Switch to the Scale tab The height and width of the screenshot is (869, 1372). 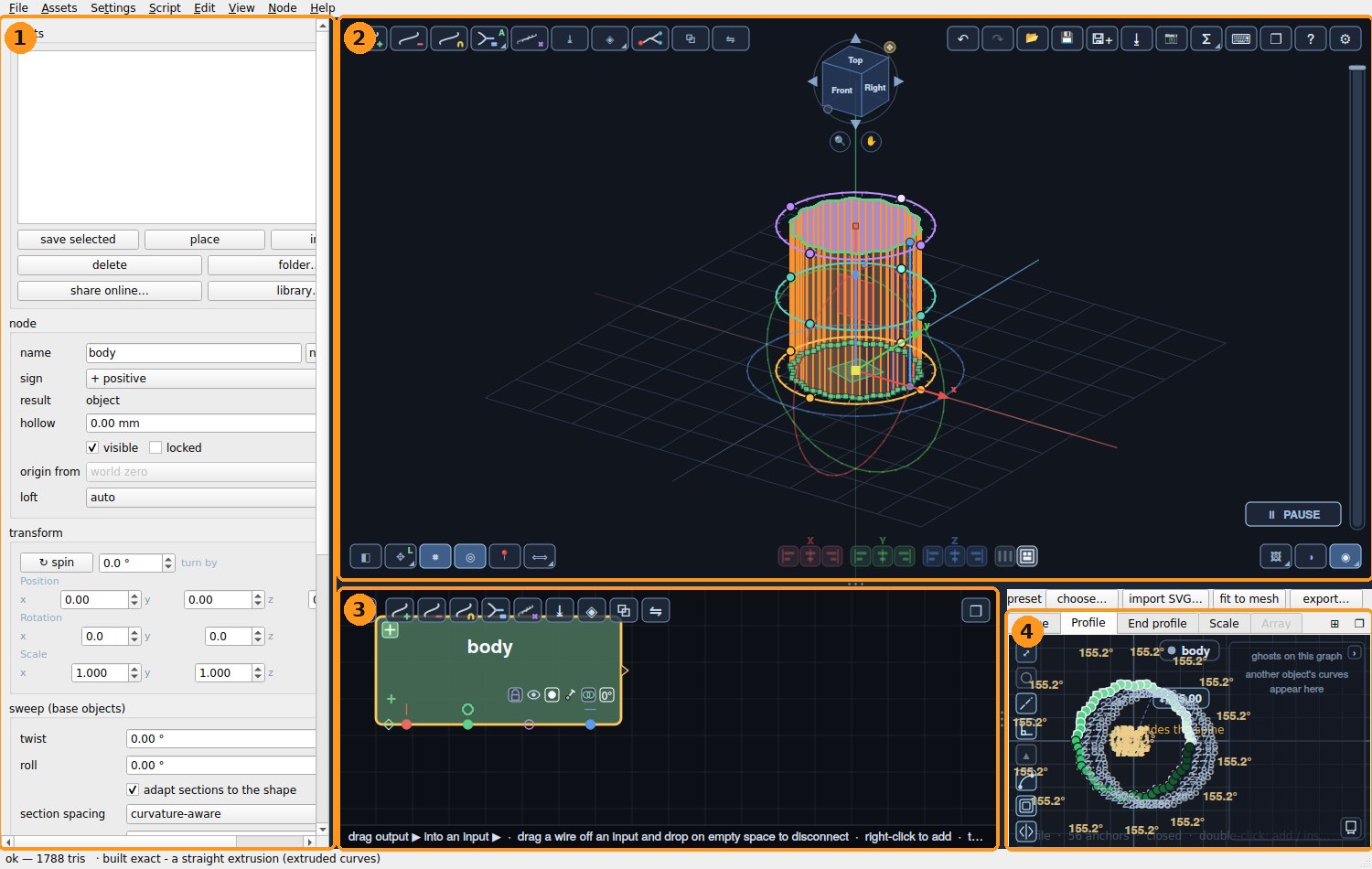click(x=1224, y=623)
